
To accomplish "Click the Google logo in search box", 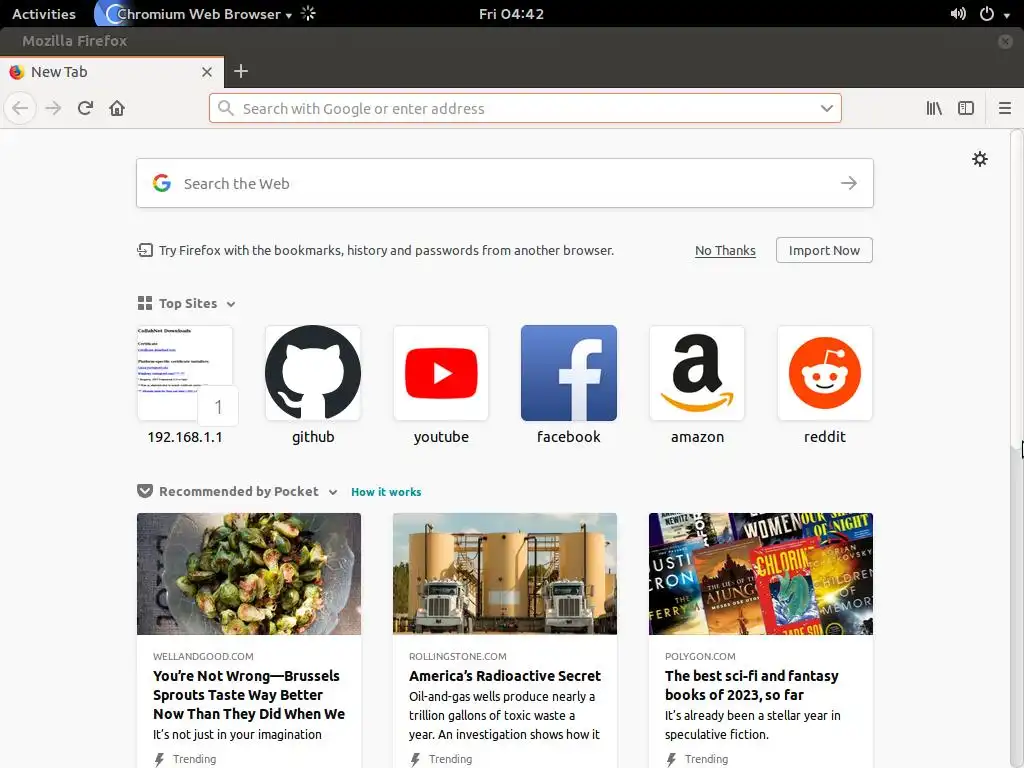I will coord(162,183).
